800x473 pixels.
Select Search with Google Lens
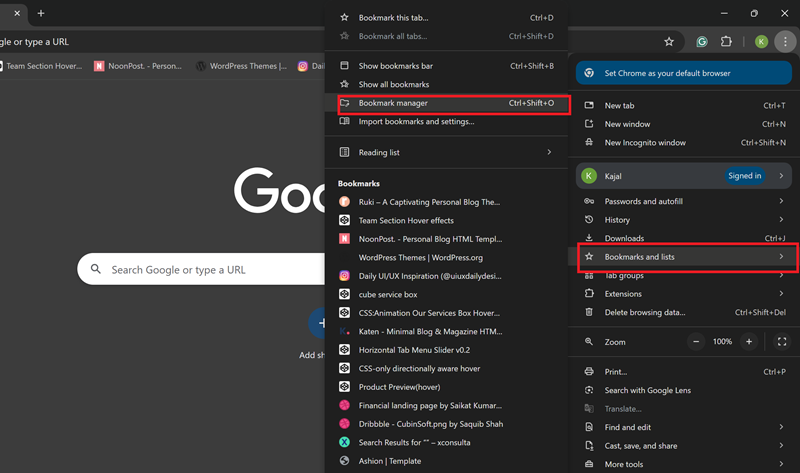pos(684,390)
